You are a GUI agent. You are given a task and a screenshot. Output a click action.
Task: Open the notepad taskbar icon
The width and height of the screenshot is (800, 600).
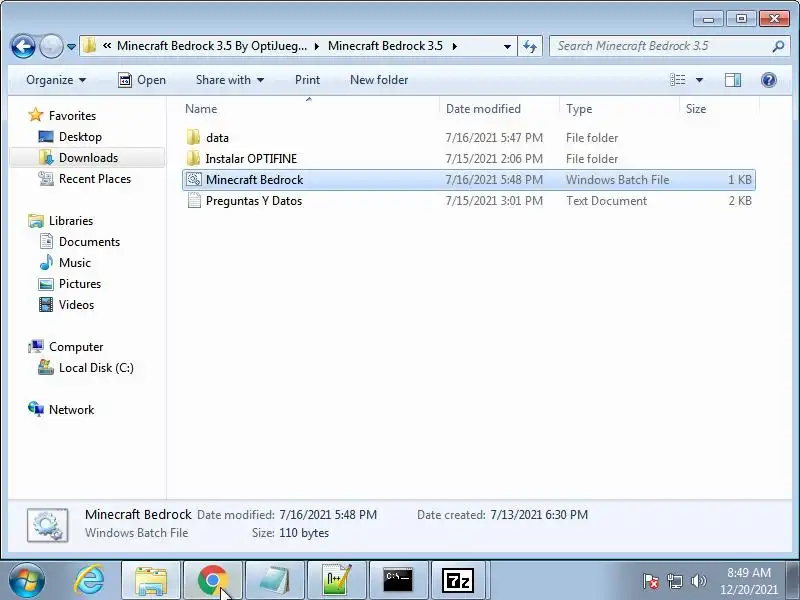pyautogui.click(x=274, y=581)
